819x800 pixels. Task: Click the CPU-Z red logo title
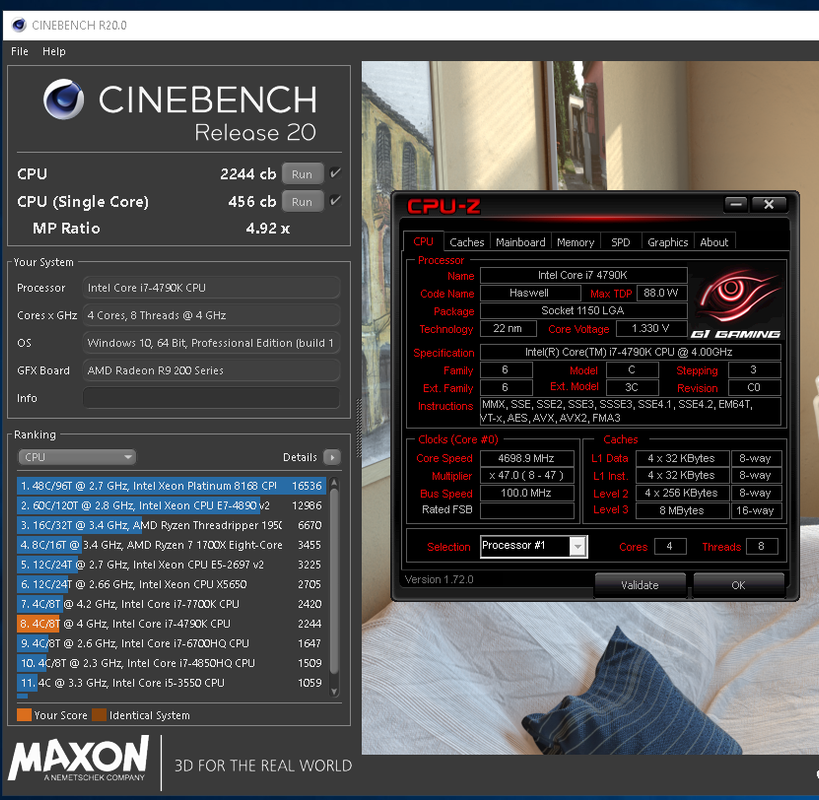443,206
